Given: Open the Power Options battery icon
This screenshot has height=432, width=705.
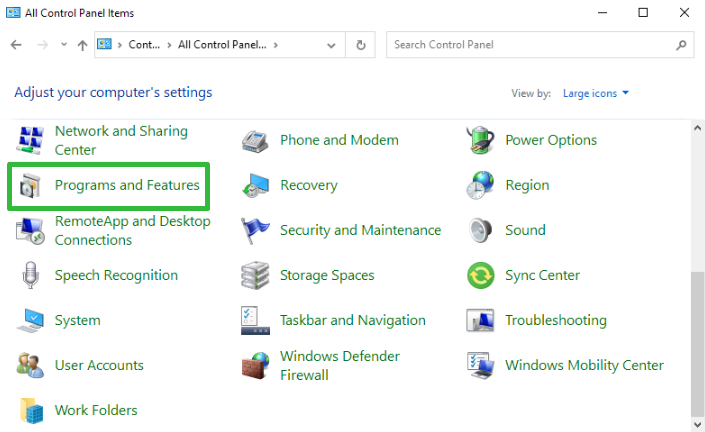Looking at the screenshot, I should (x=480, y=140).
